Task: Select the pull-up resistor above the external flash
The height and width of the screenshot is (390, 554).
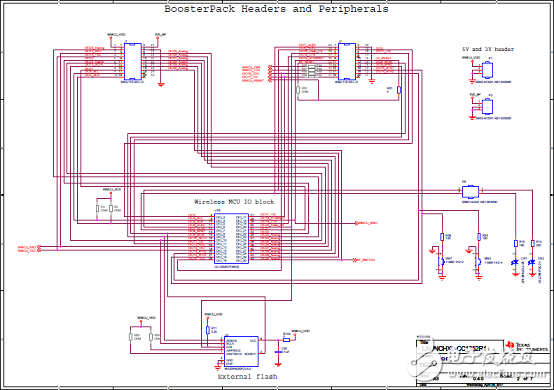Action: click(x=207, y=330)
